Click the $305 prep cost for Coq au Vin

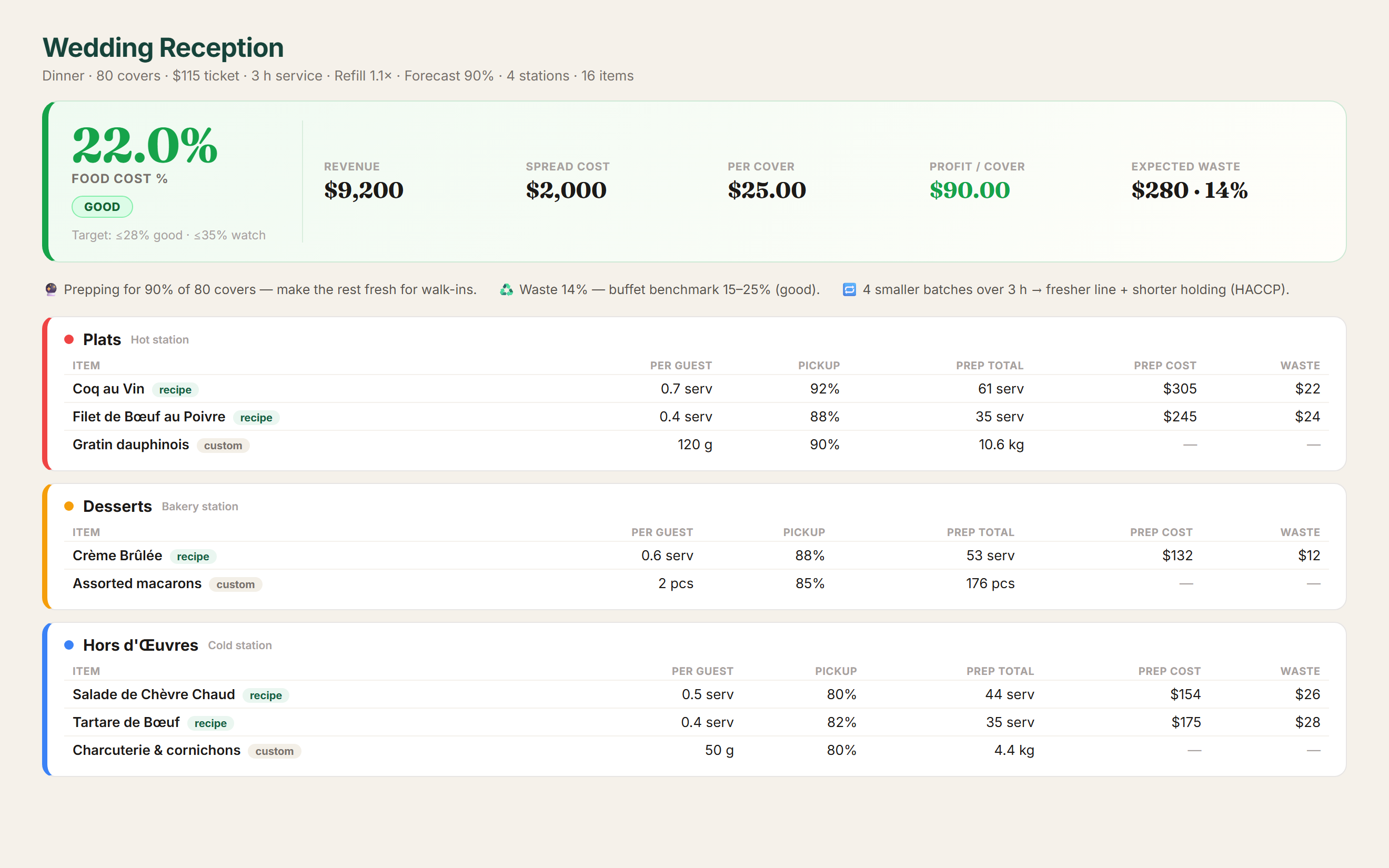[x=1180, y=389]
